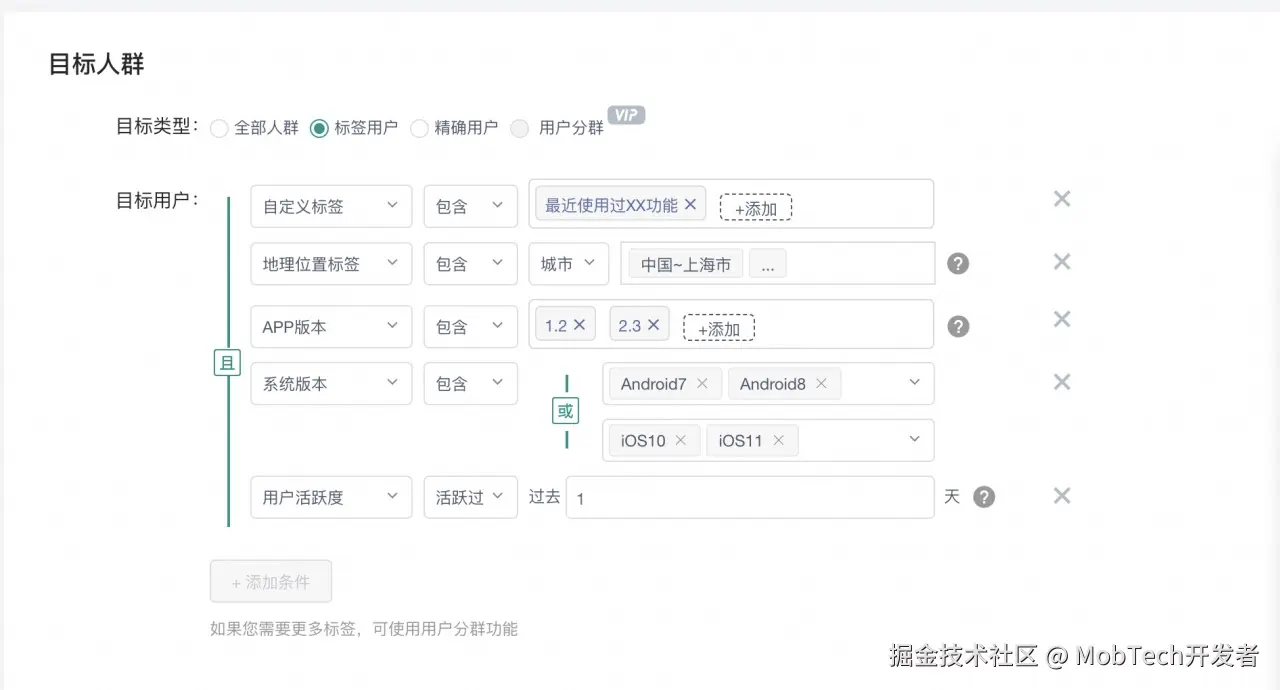1280x690 pixels.
Task: Delete the 用户活跃度 condition row
Action: click(x=1062, y=496)
